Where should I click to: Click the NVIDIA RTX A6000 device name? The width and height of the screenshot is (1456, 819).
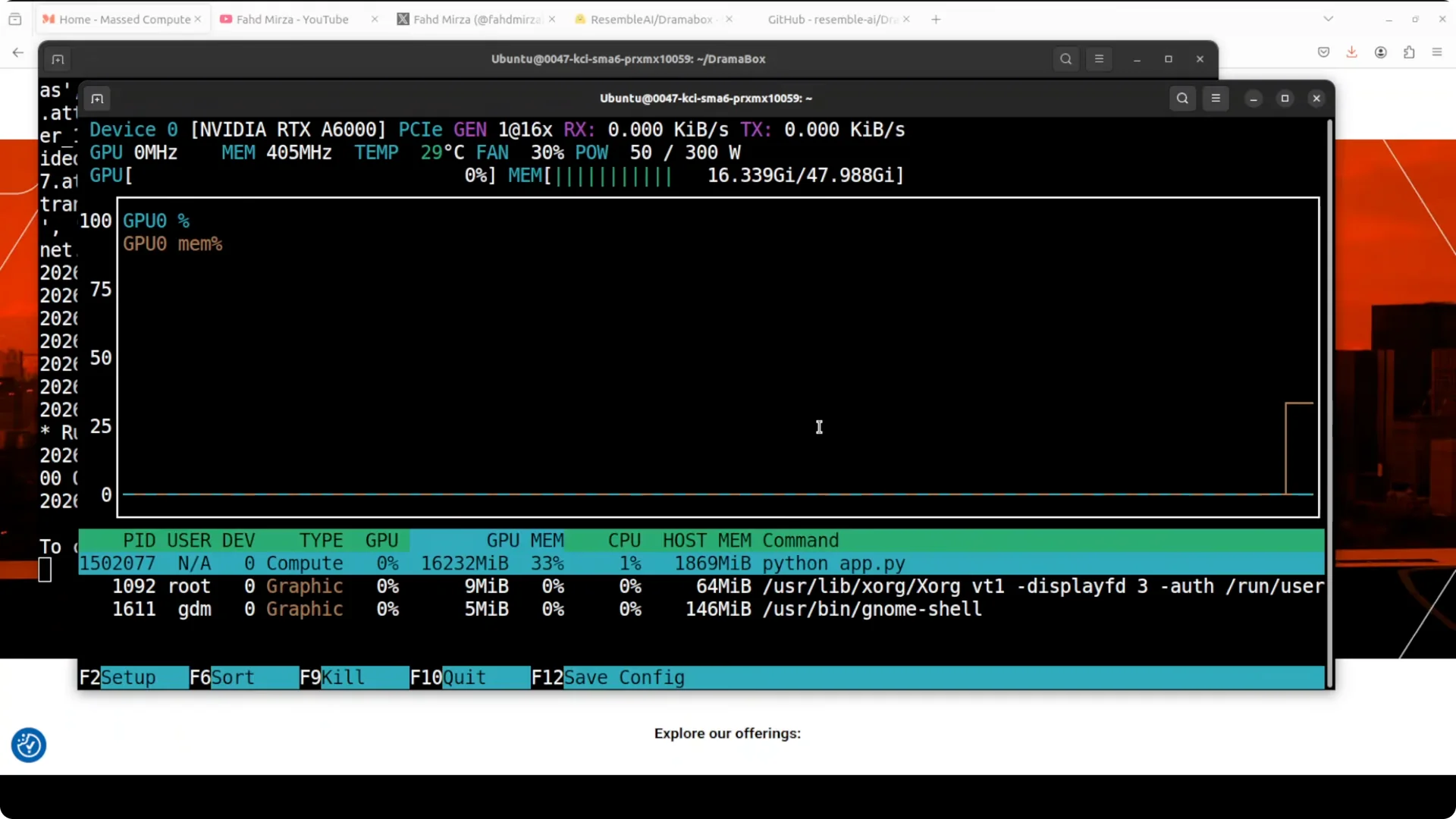click(288, 130)
